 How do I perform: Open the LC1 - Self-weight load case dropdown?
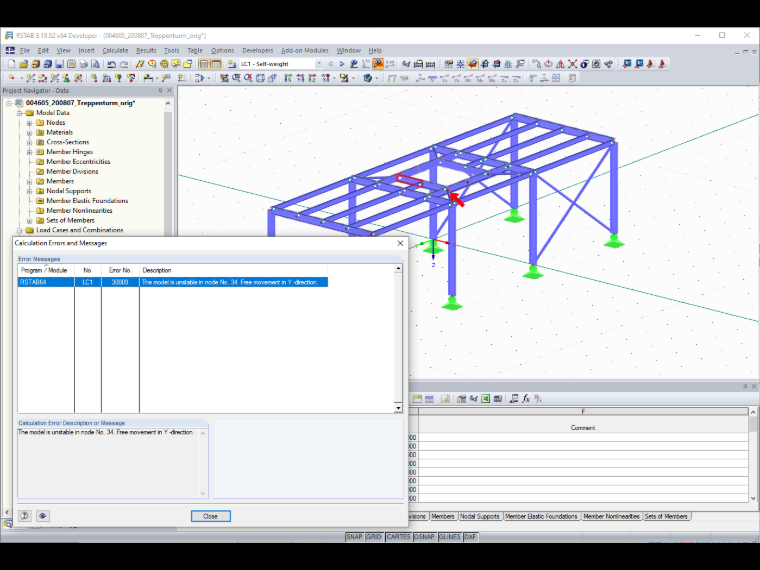[x=319, y=63]
